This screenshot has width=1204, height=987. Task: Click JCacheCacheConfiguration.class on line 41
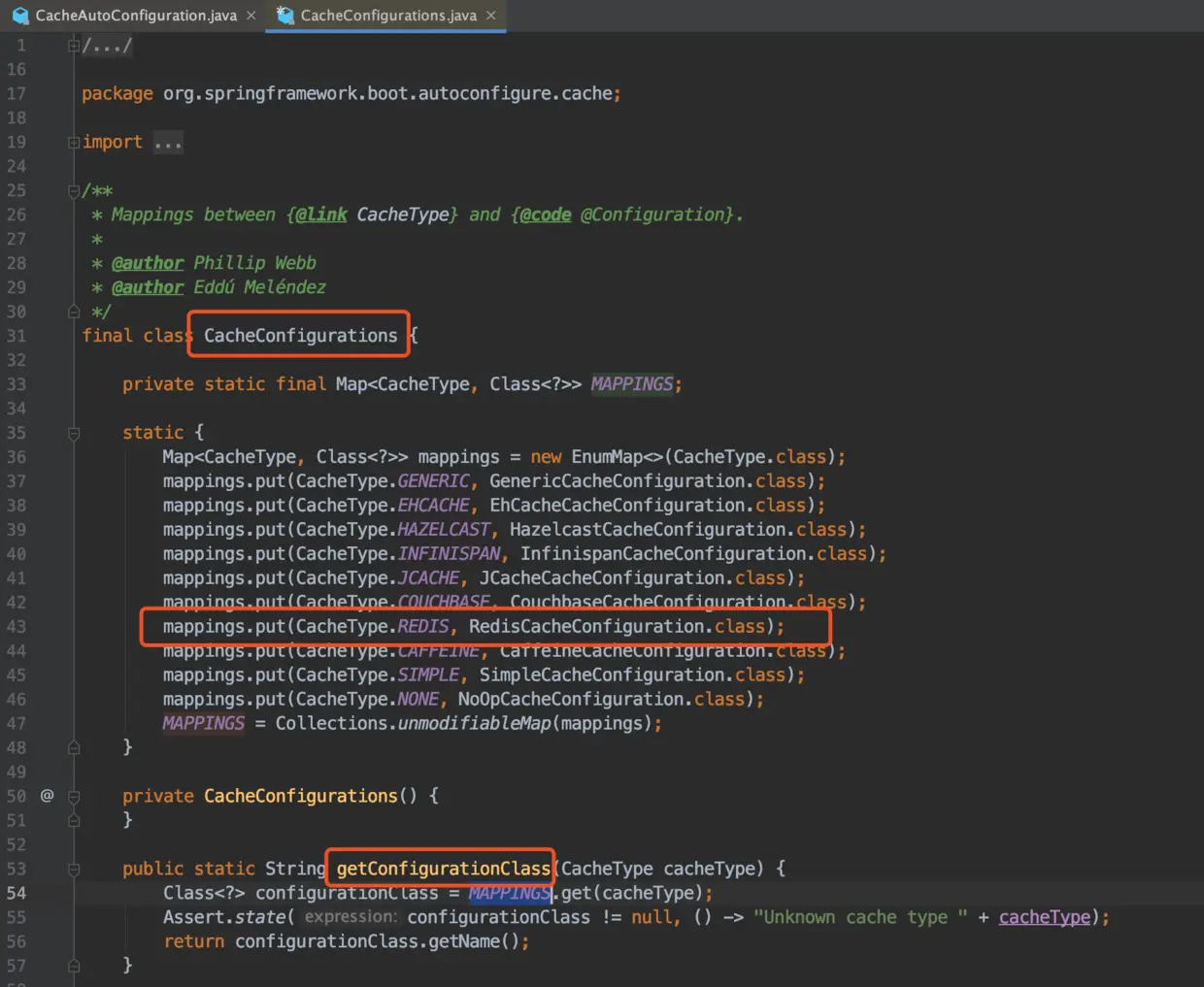[x=632, y=578]
